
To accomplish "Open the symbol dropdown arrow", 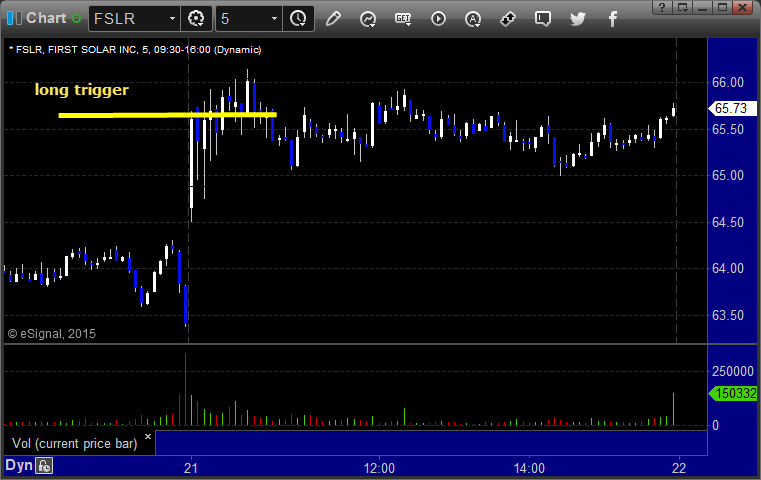I will click(x=172, y=19).
